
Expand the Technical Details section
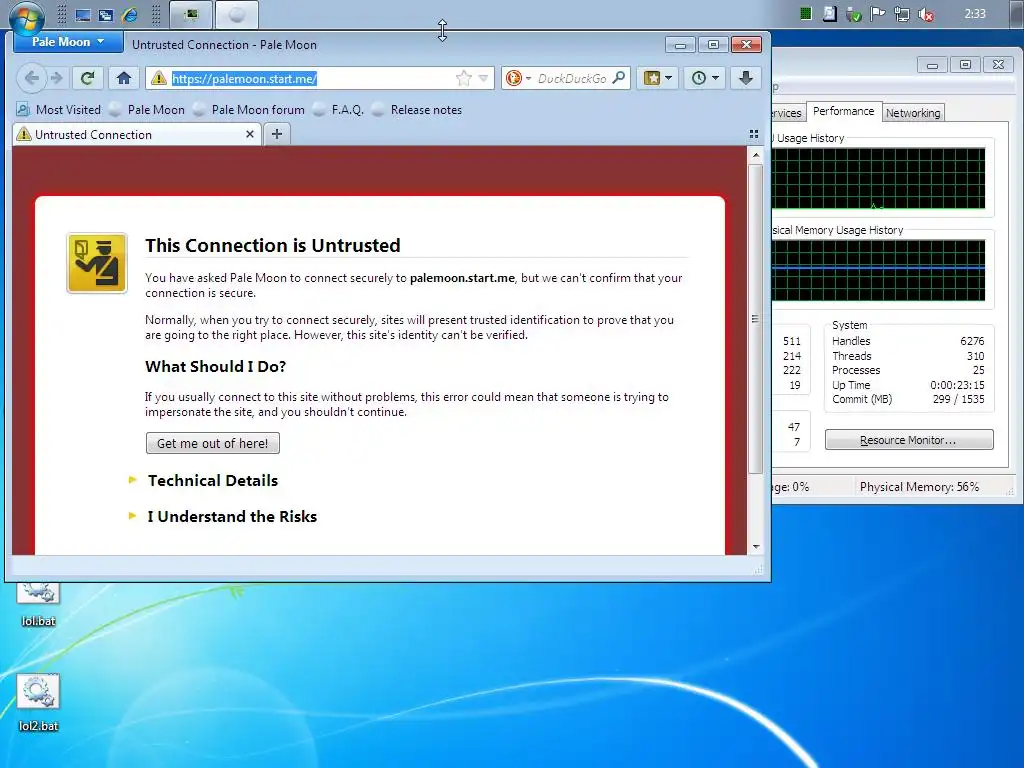(212, 481)
